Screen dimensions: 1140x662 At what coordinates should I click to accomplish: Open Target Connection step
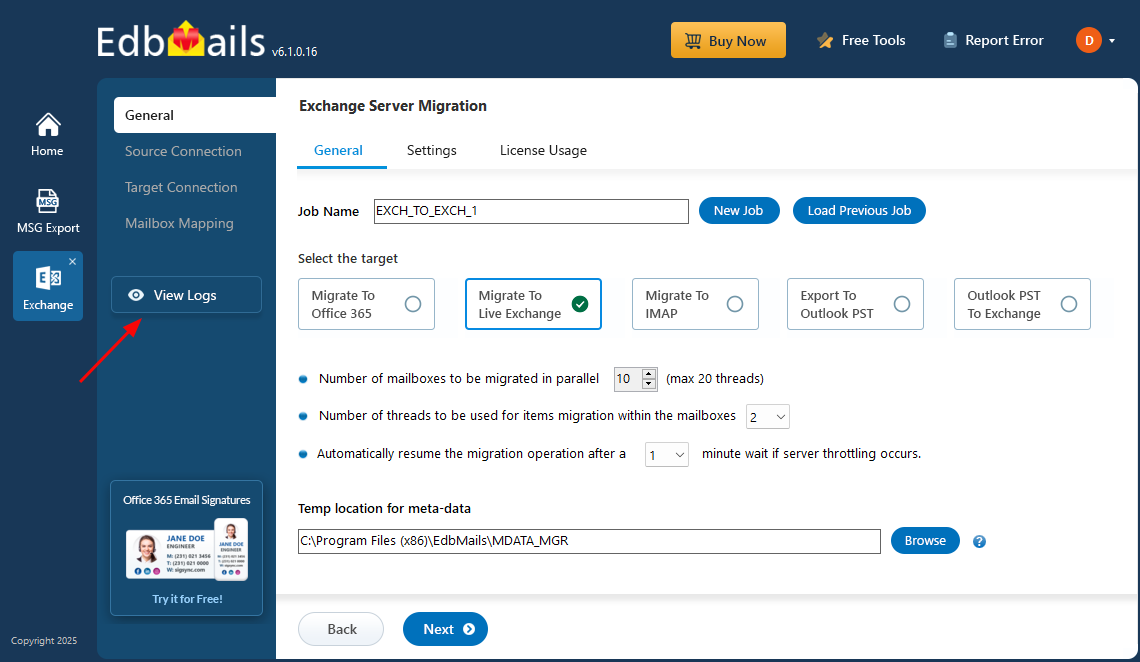(181, 187)
